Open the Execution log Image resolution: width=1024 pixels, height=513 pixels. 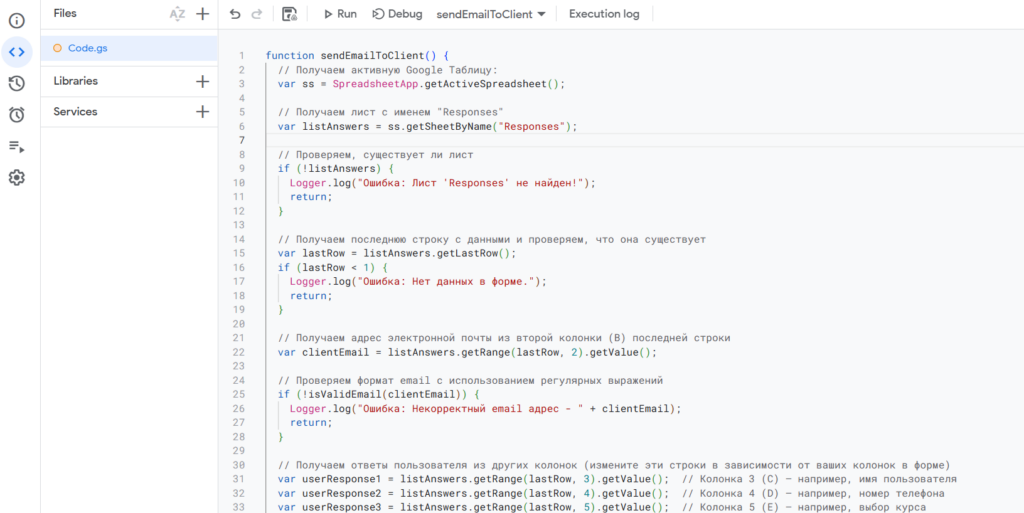click(x=604, y=14)
